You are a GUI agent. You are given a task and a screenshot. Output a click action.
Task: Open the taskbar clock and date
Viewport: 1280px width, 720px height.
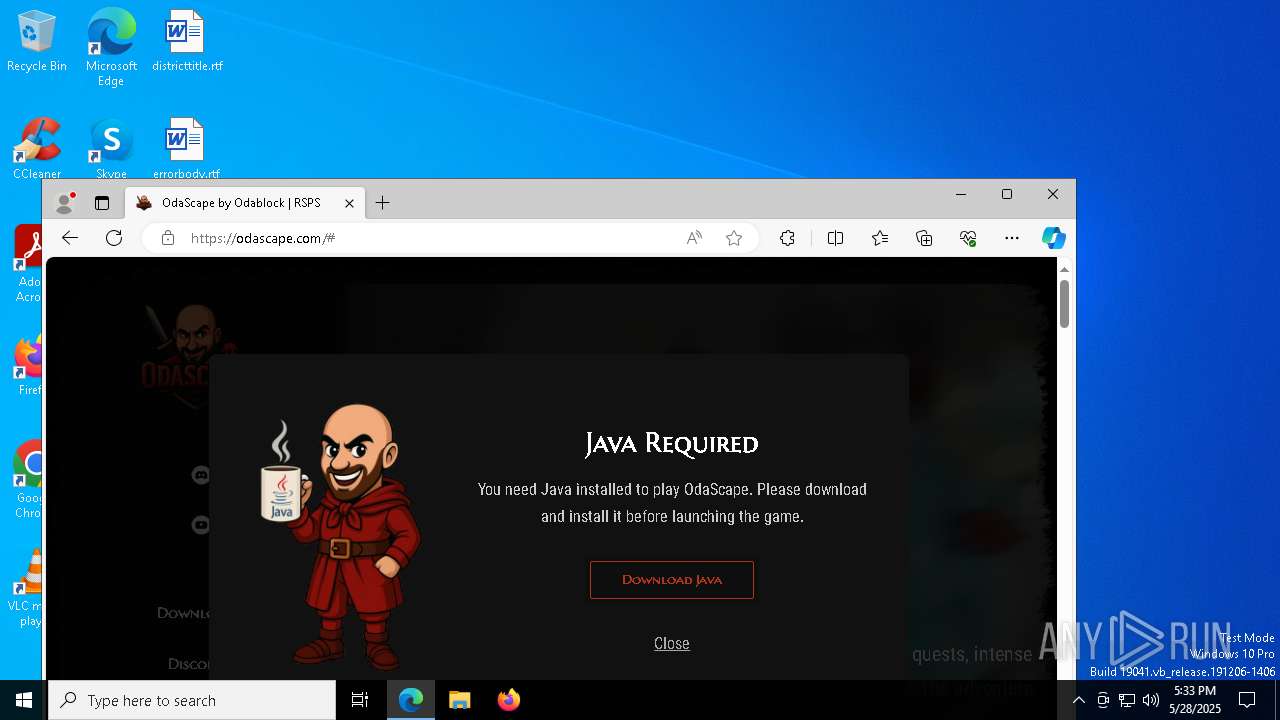point(1195,700)
